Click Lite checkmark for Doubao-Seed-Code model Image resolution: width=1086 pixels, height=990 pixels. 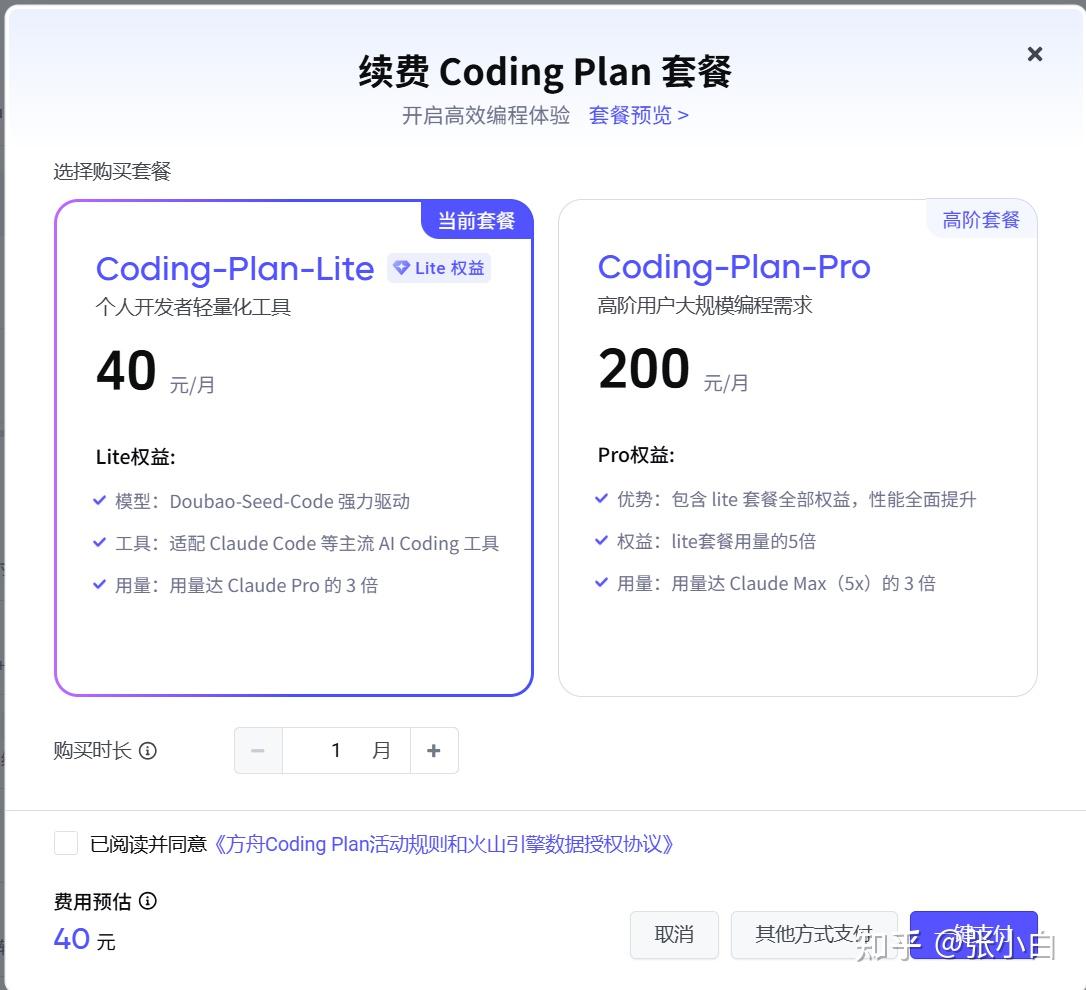pos(100,500)
